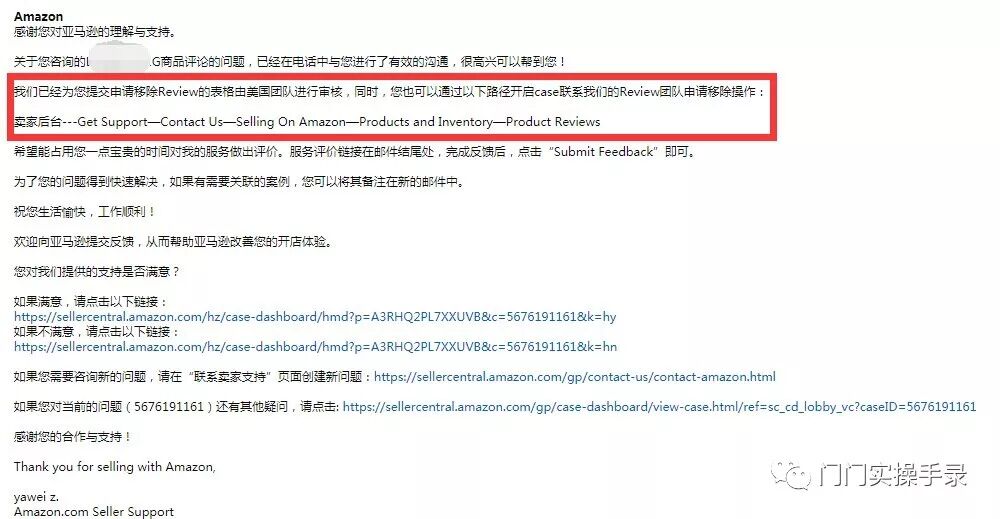Click the 'yawei z.' signature name
Viewport: 1000px width, 519px height.
[36, 497]
